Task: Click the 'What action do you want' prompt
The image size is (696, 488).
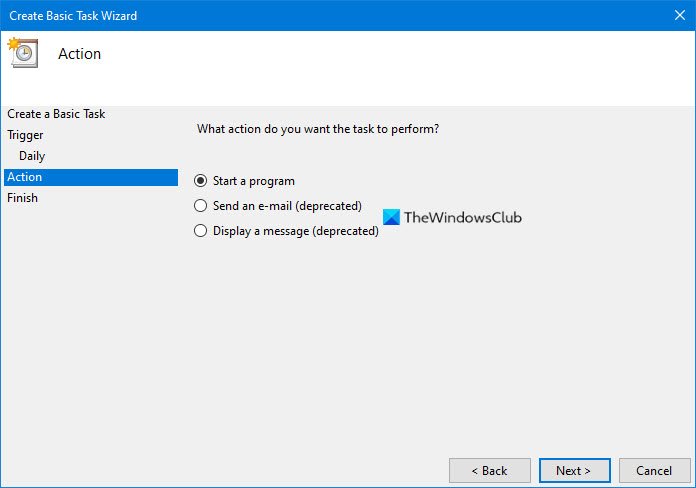Action: point(318,129)
